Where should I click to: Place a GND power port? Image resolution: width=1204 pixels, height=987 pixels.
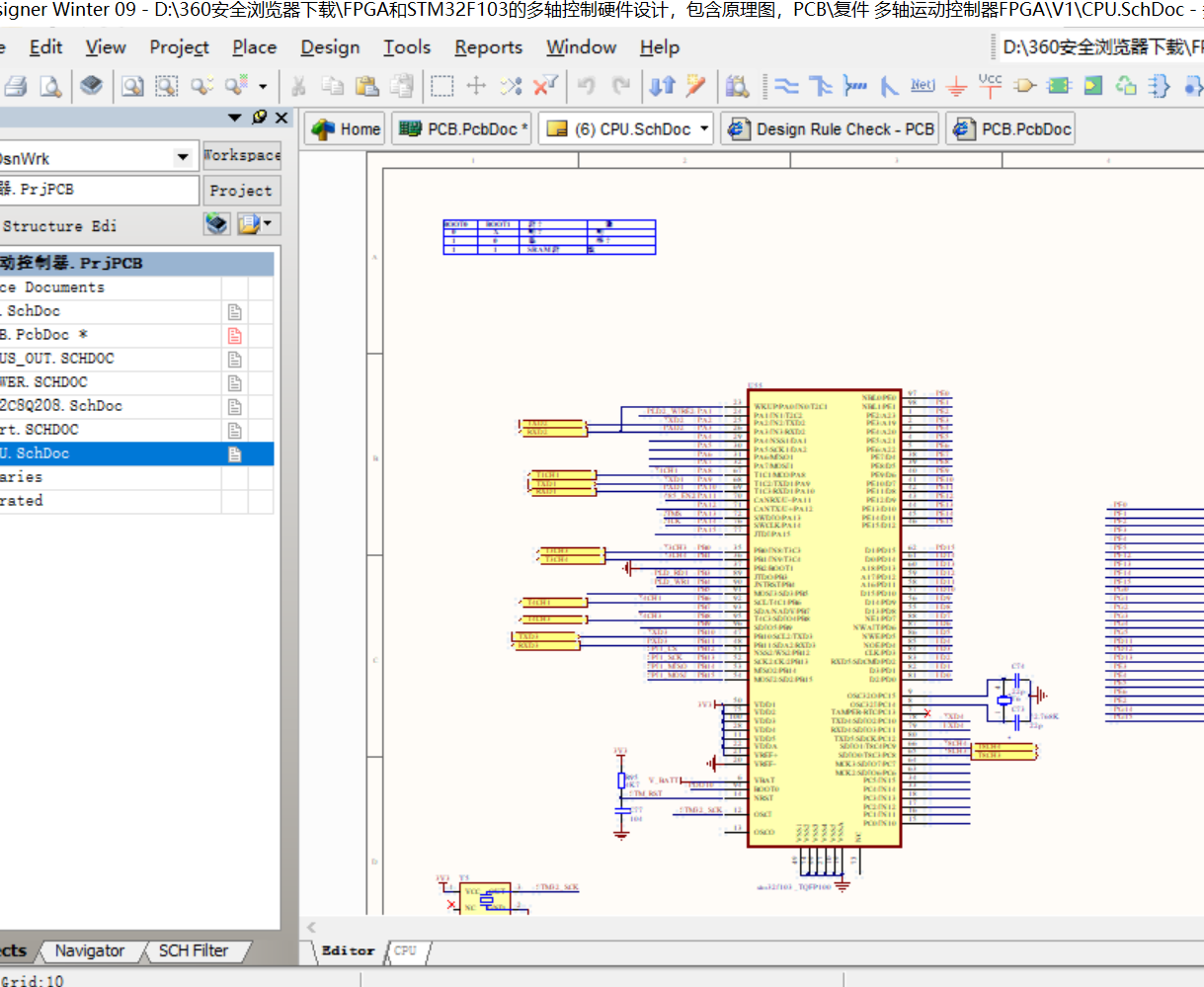(x=956, y=87)
